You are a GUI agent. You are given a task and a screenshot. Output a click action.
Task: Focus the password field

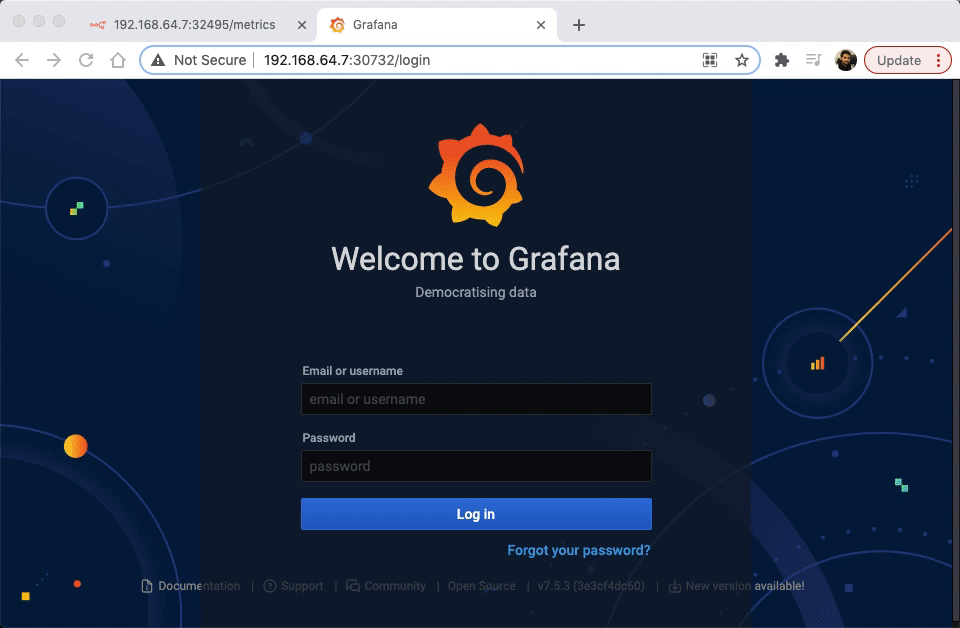476,466
